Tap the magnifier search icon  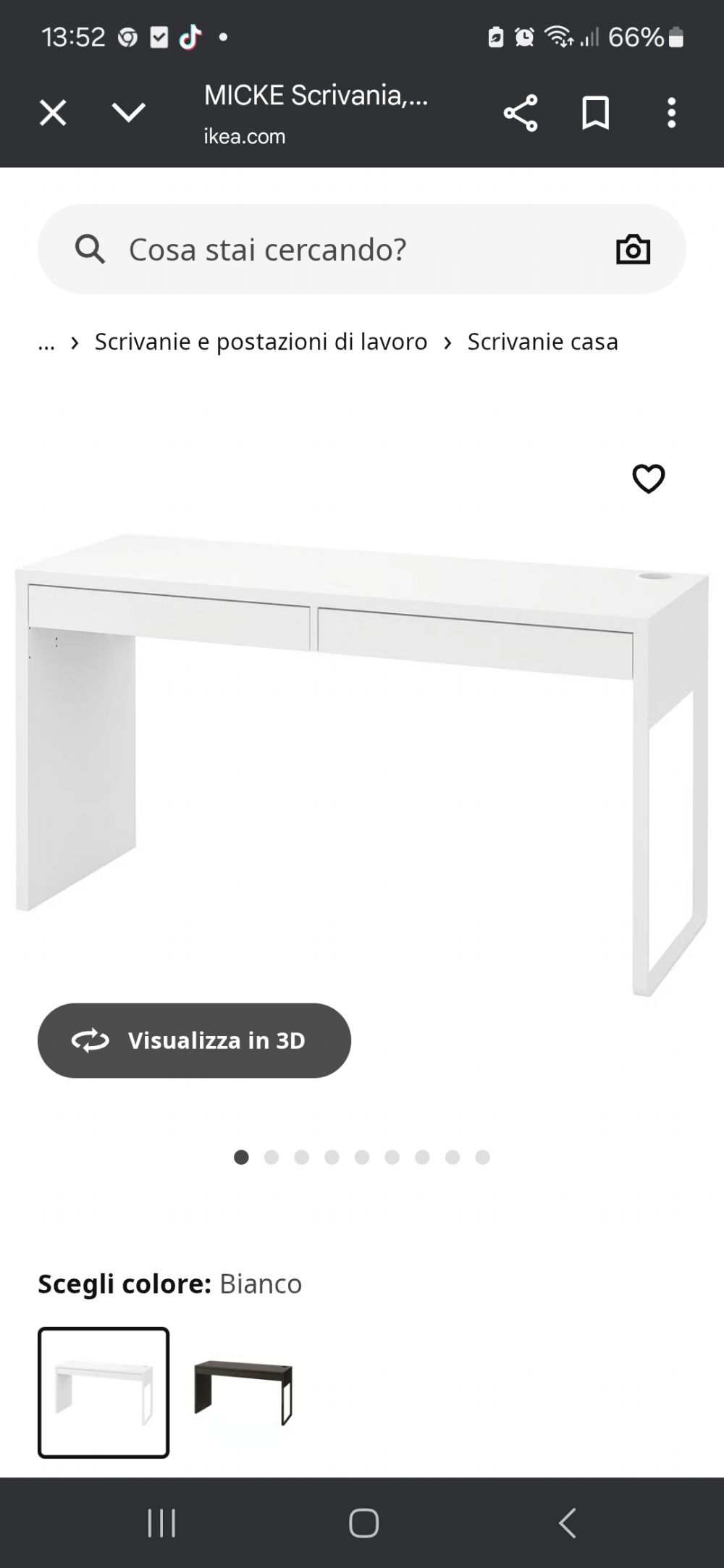[x=90, y=249]
